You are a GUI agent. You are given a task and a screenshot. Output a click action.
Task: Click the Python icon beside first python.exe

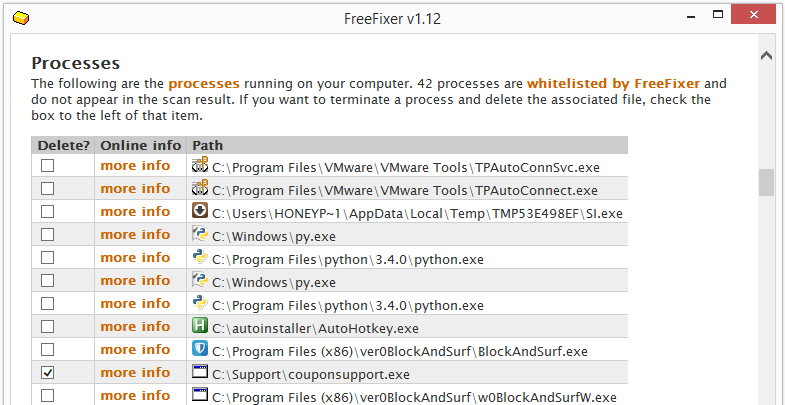point(200,257)
